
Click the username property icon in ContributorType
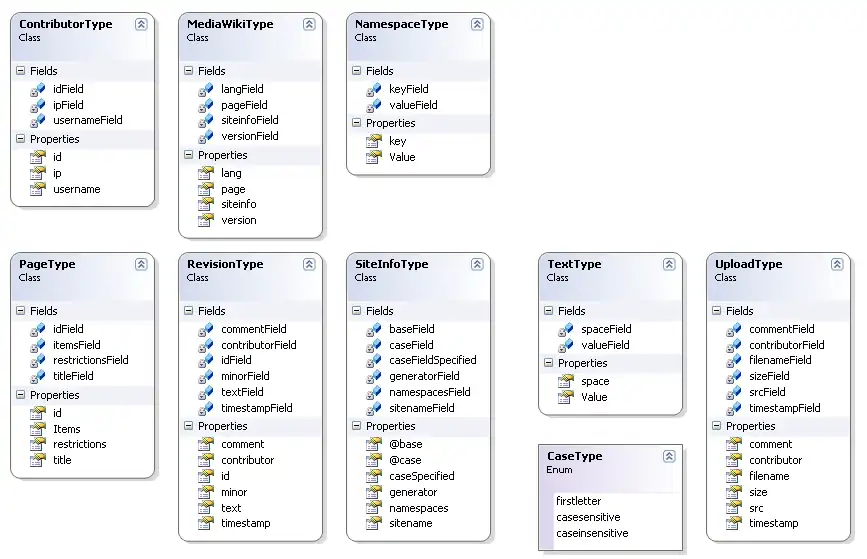coord(38,189)
